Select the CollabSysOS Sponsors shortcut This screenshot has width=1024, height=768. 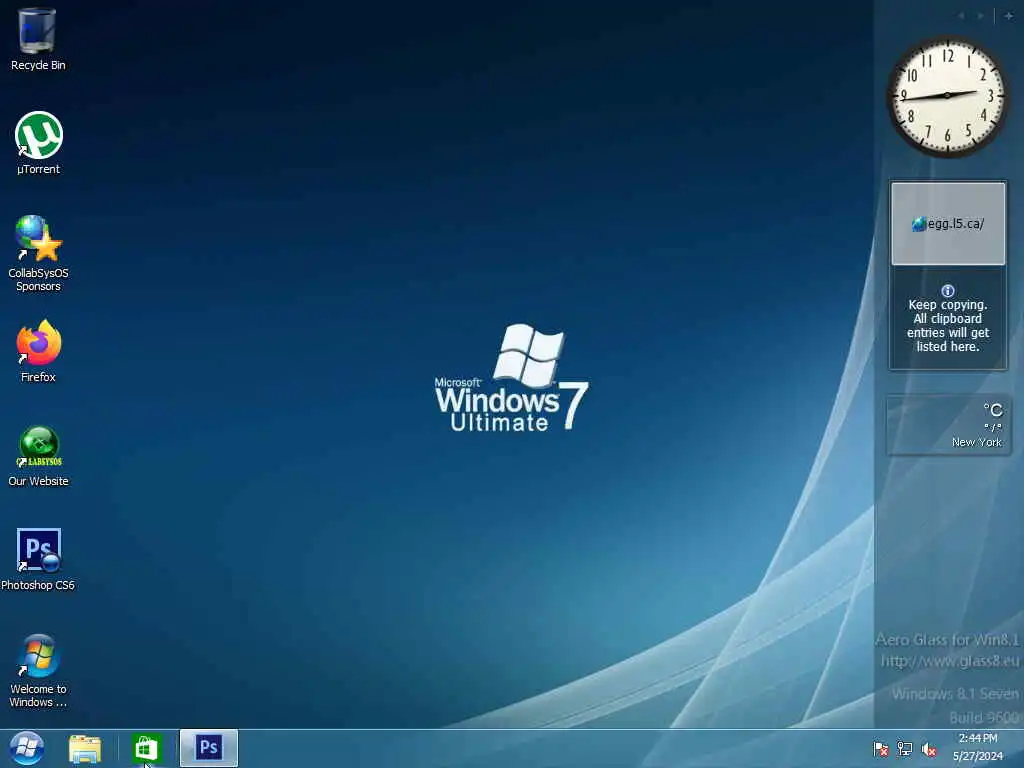pyautogui.click(x=39, y=253)
